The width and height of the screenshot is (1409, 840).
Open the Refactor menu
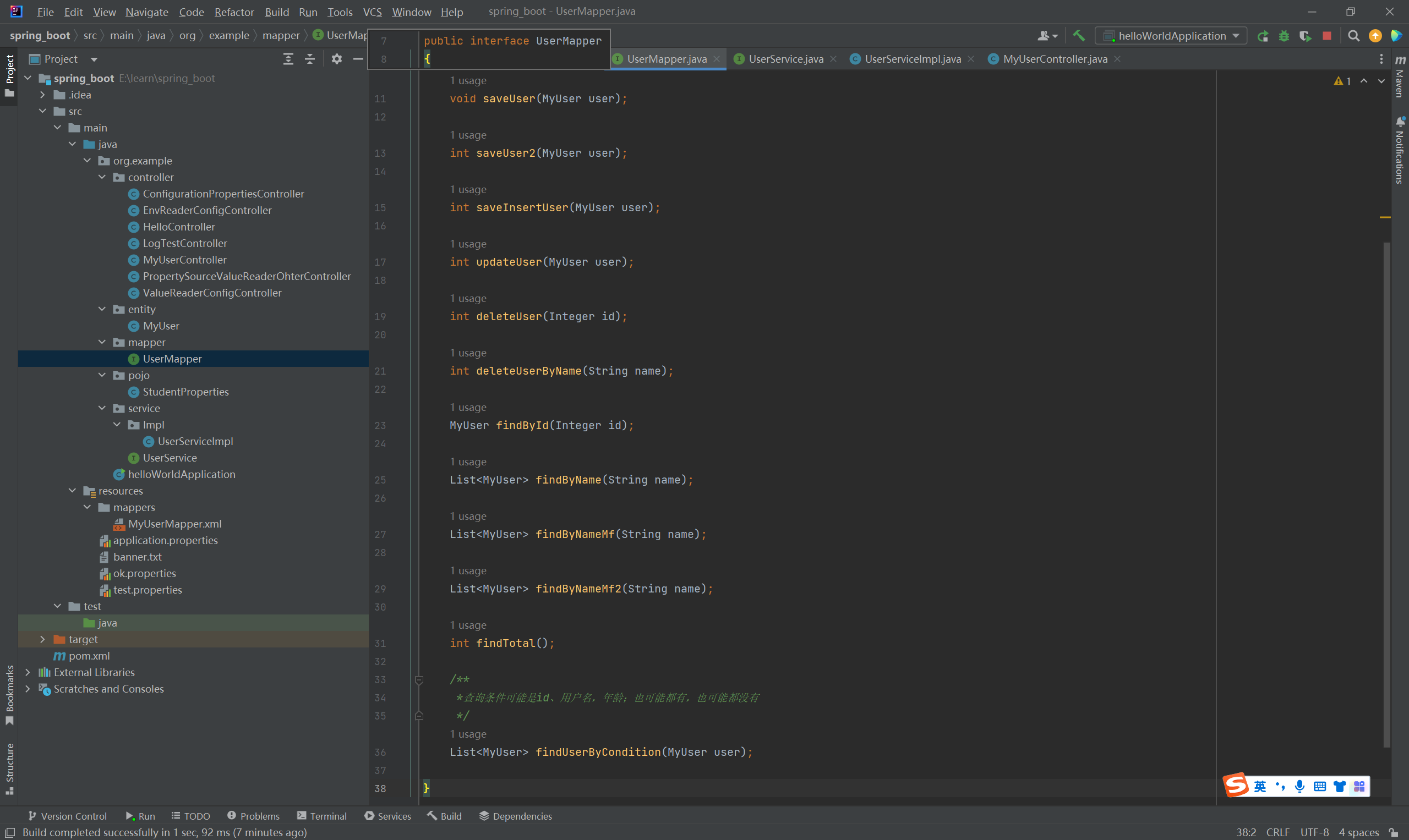pyautogui.click(x=234, y=12)
